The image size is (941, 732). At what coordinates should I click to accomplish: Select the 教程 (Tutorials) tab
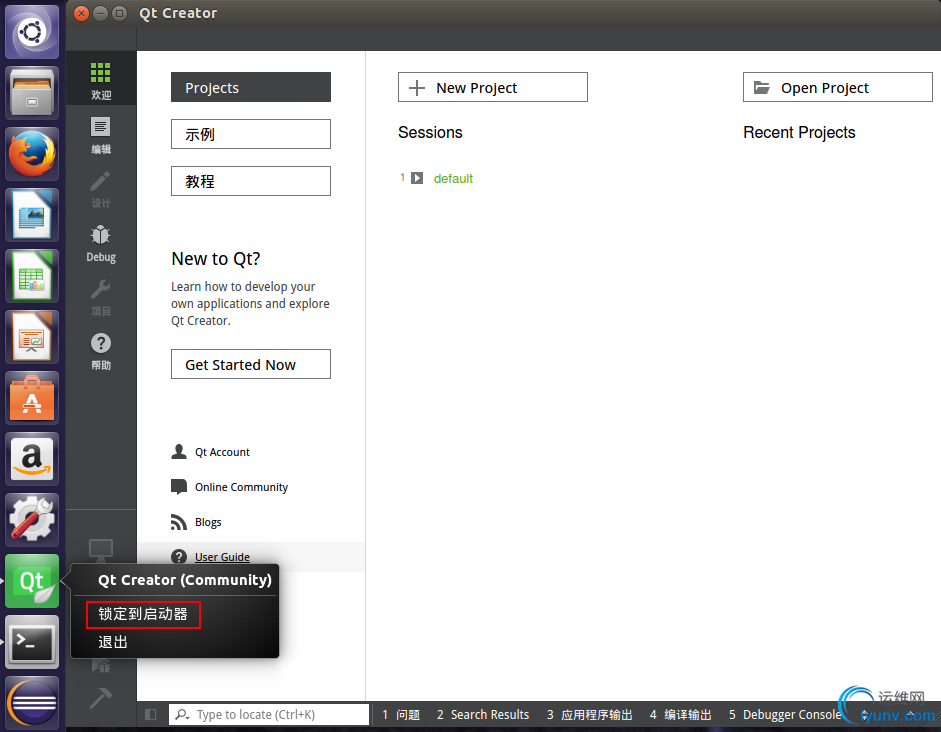[x=251, y=181]
